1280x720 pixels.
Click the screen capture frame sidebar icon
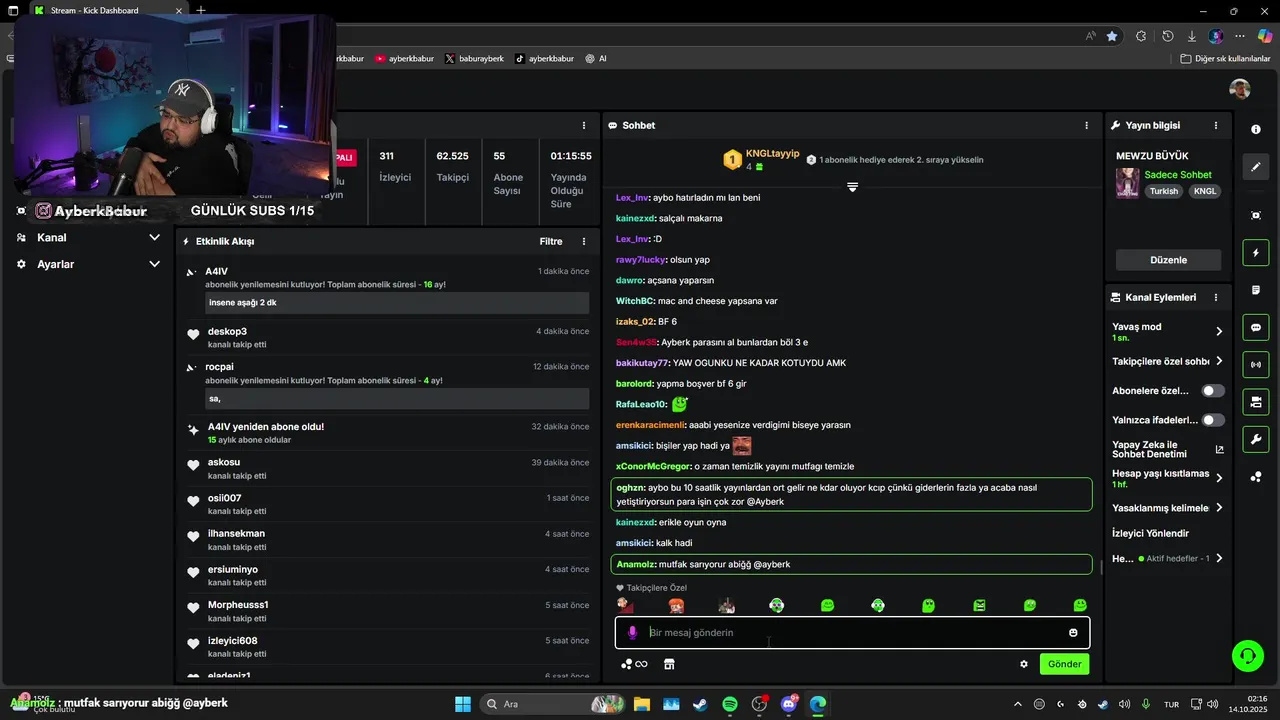[1256, 215]
